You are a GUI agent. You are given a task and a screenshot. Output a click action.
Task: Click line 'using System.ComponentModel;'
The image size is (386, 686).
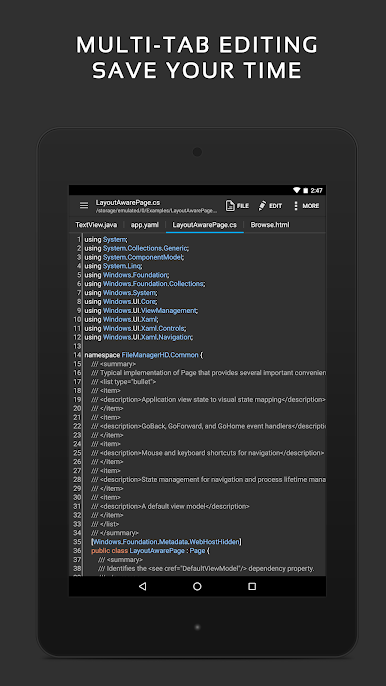134,257
